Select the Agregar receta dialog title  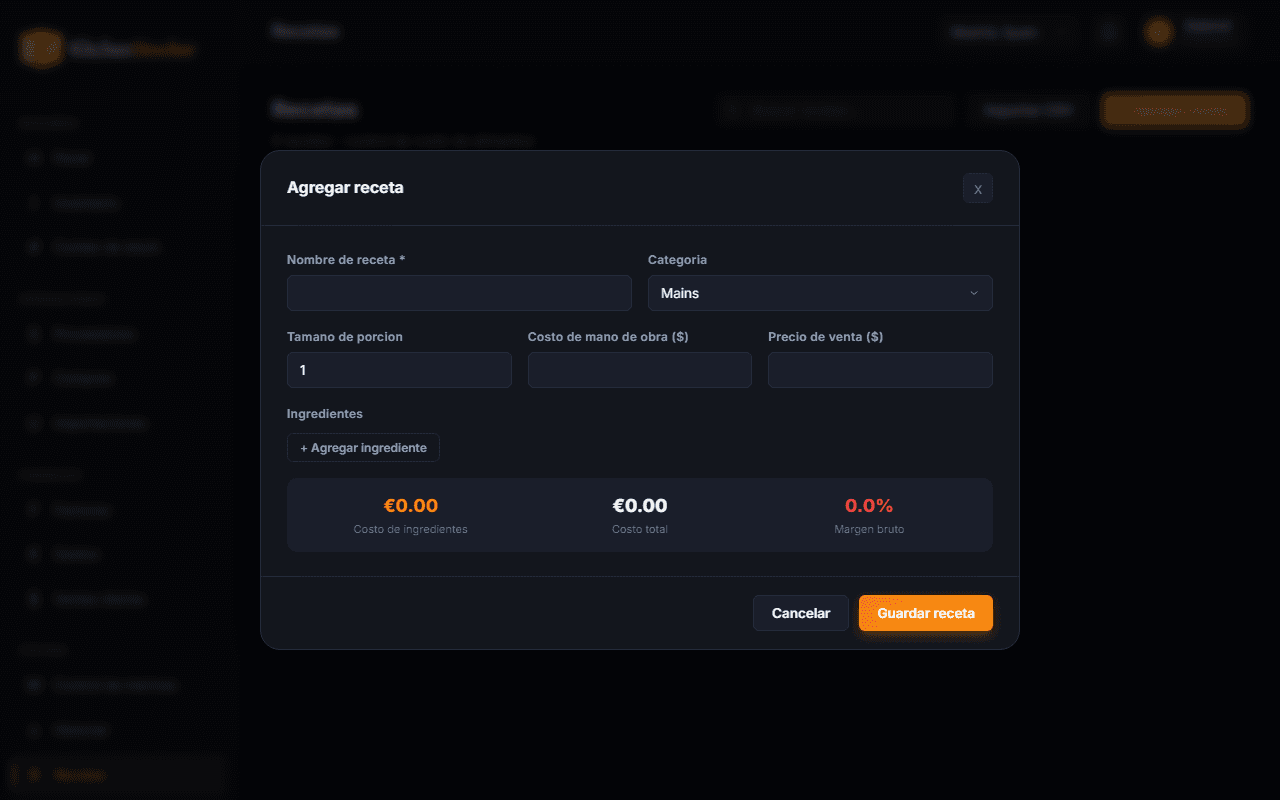pos(345,187)
